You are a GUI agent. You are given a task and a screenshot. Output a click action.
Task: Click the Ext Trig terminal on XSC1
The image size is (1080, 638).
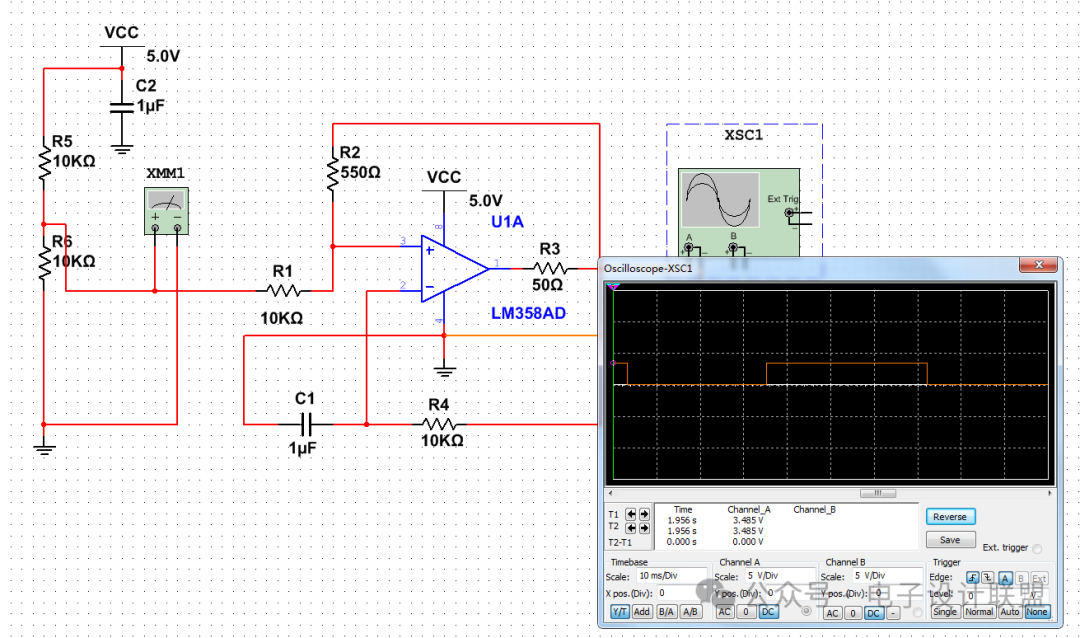click(x=789, y=213)
